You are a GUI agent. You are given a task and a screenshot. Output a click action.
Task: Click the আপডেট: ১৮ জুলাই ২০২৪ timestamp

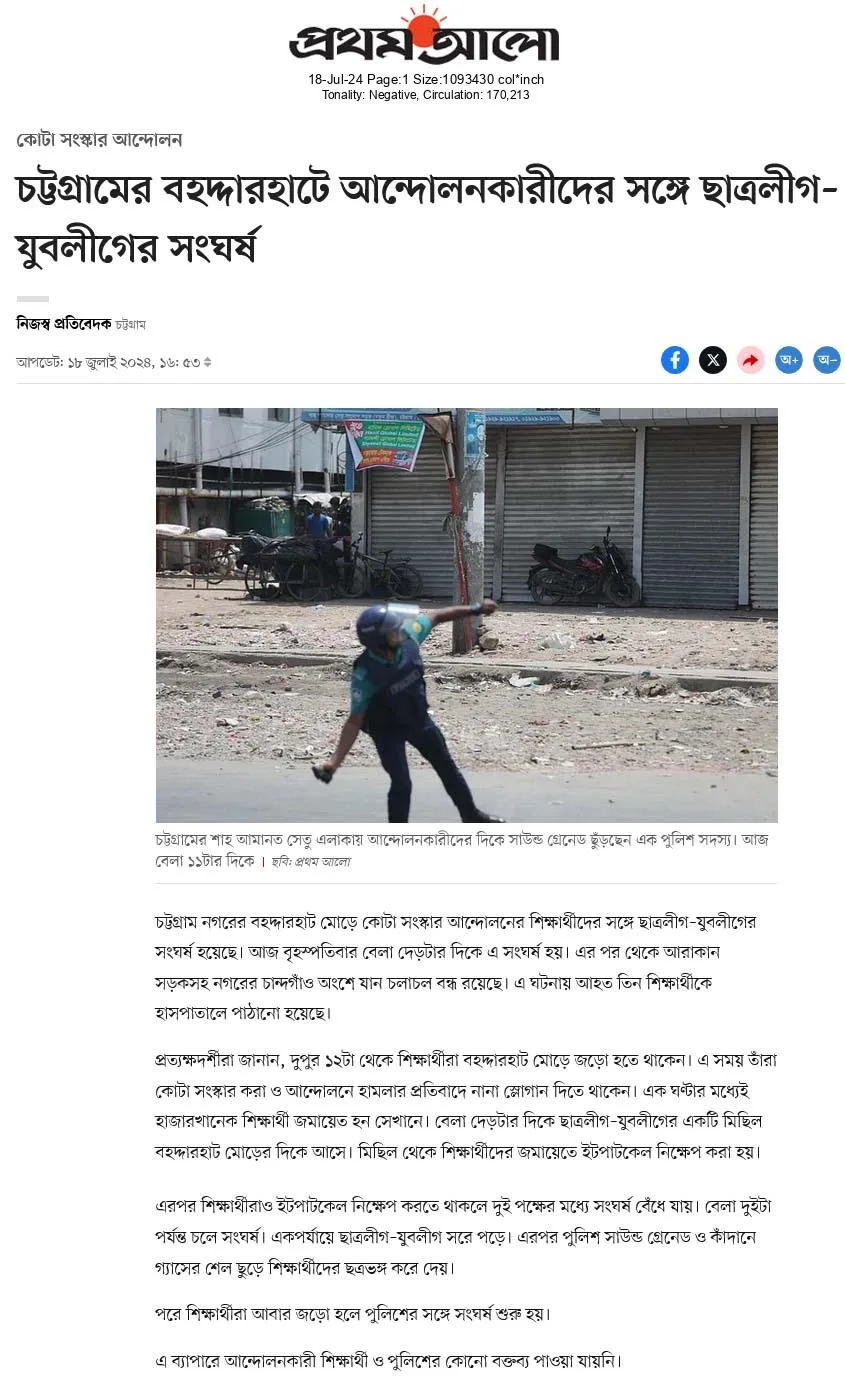coord(108,362)
